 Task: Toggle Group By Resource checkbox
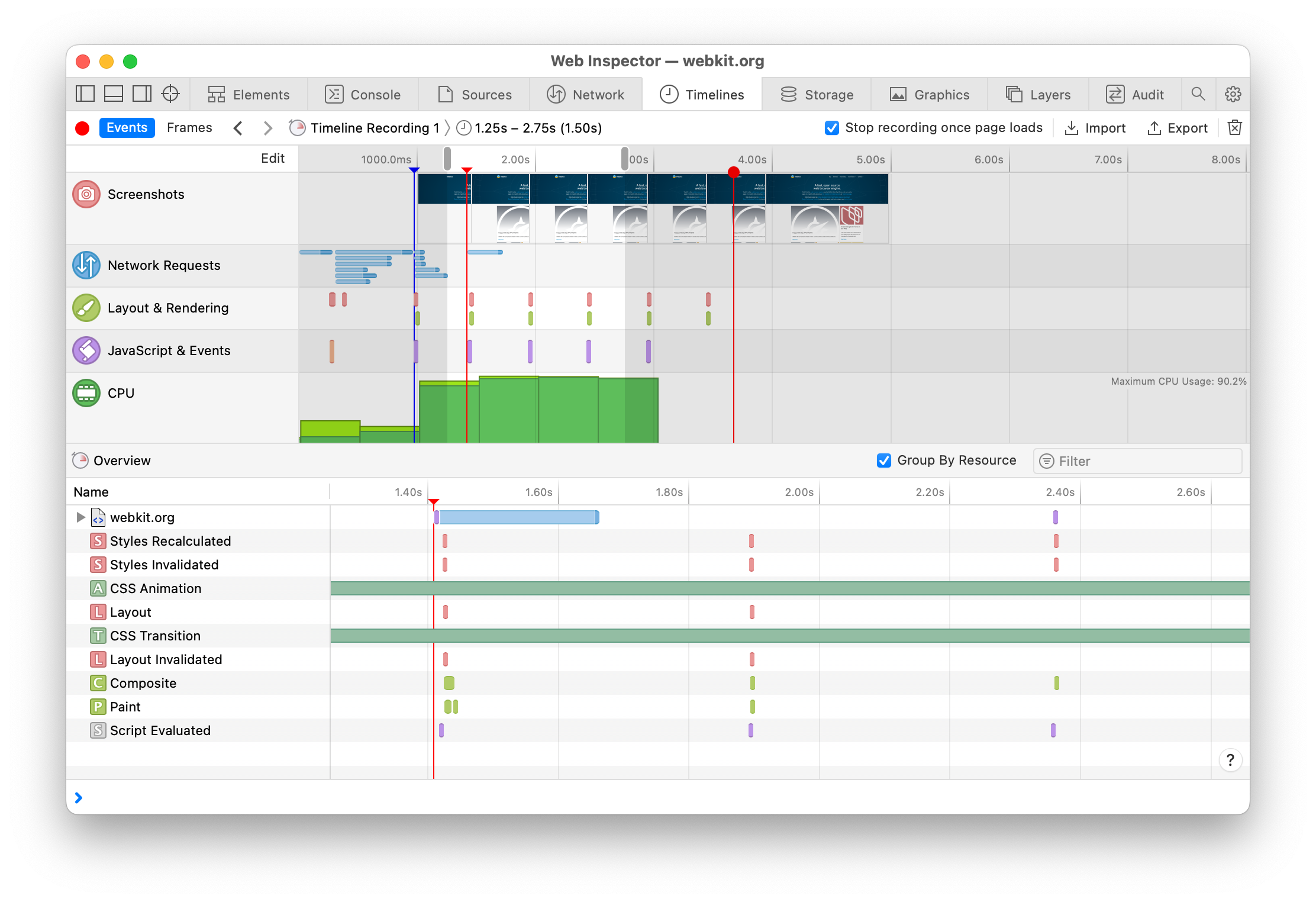[x=884, y=460]
